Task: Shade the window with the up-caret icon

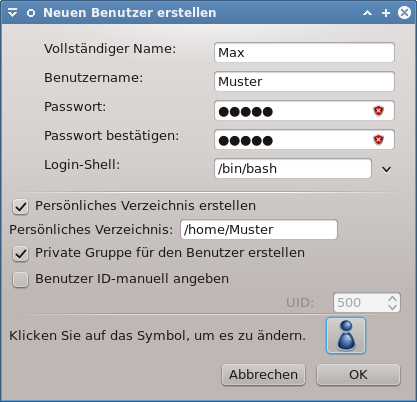Action: pyautogui.click(x=367, y=13)
